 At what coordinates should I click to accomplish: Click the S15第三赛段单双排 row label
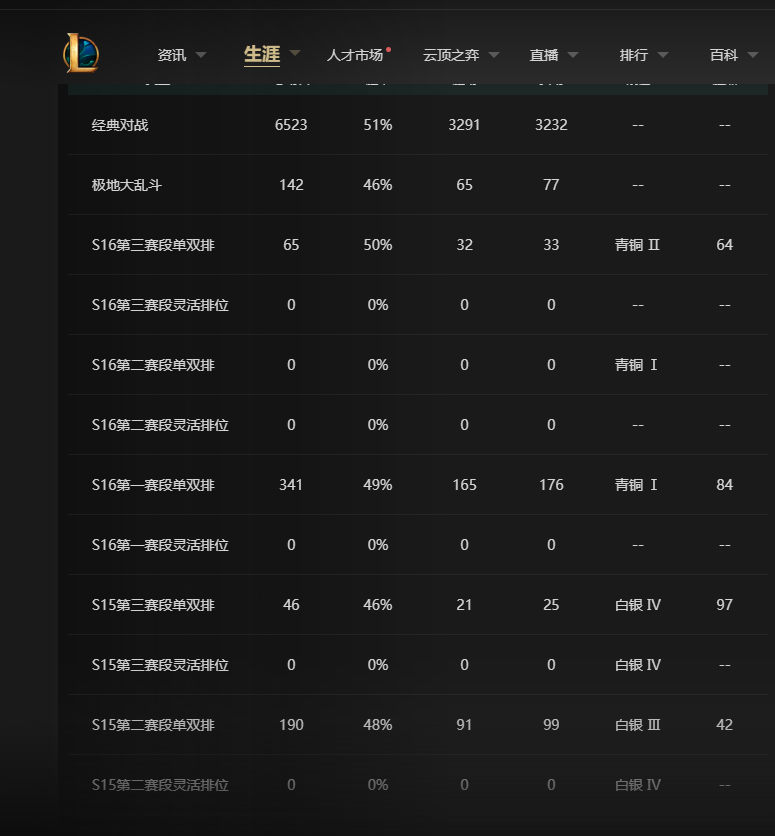[x=153, y=605]
